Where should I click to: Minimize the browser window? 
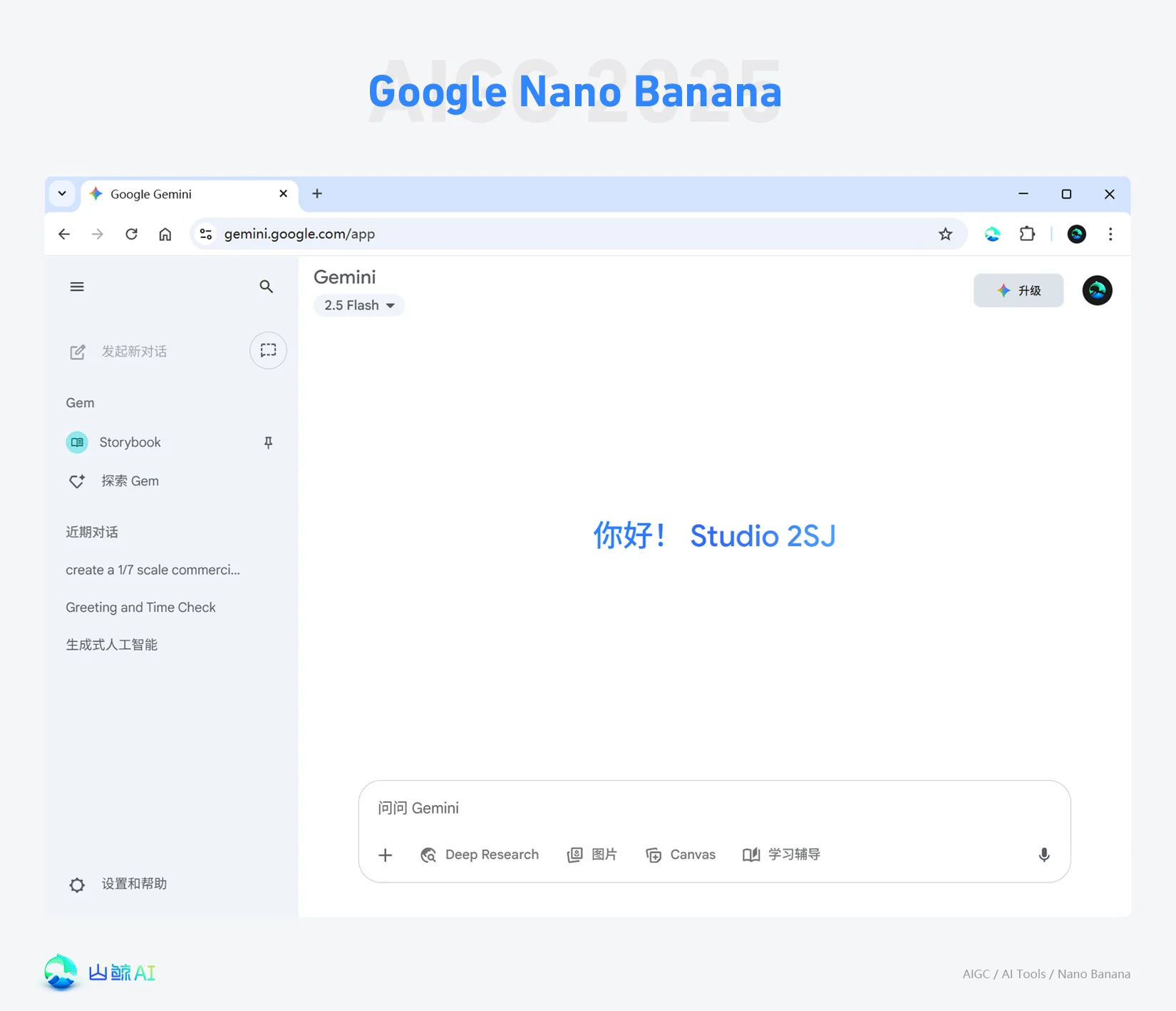(1023, 194)
